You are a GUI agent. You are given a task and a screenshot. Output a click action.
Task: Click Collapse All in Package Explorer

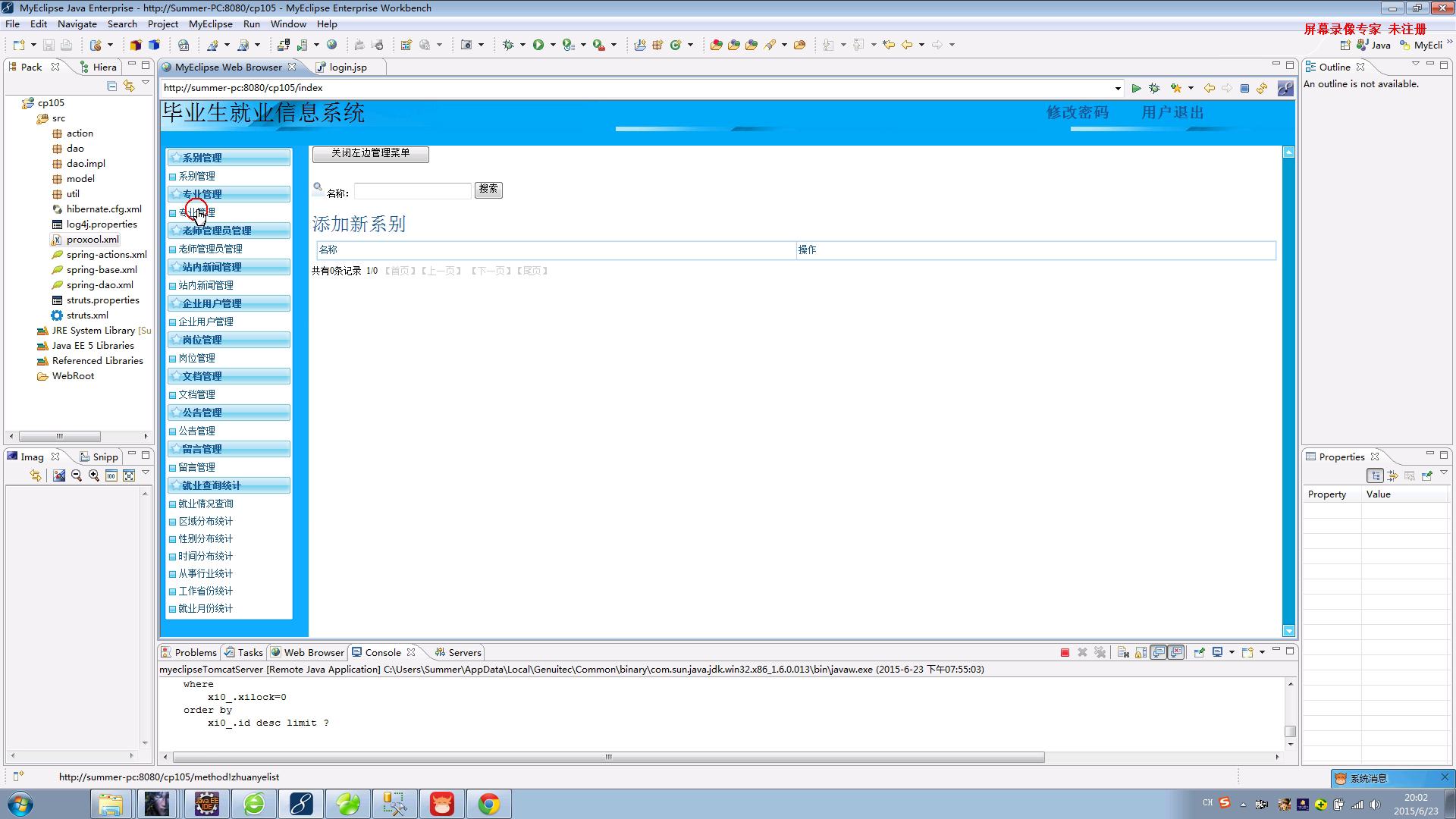tap(112, 86)
